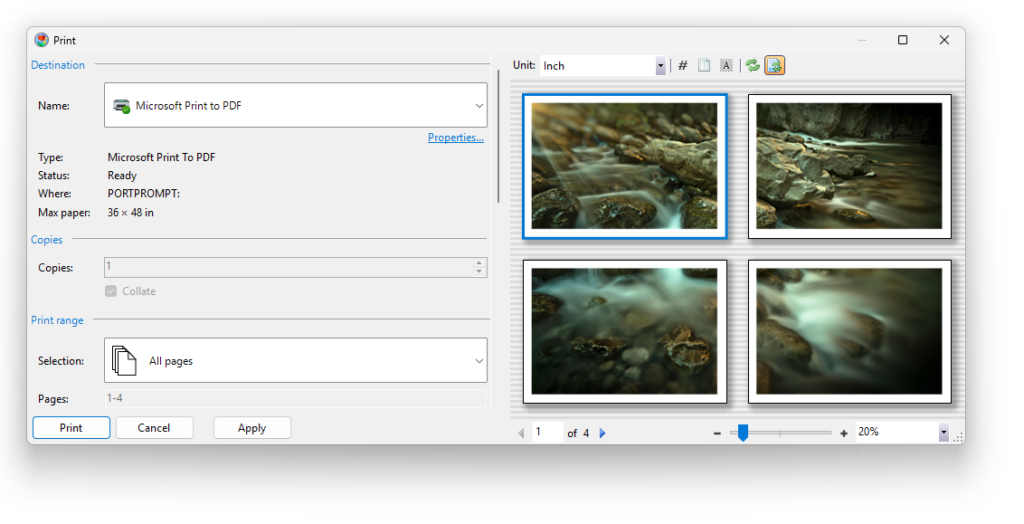
Task: Open the 20% zoom level dropdown
Action: pos(943,433)
